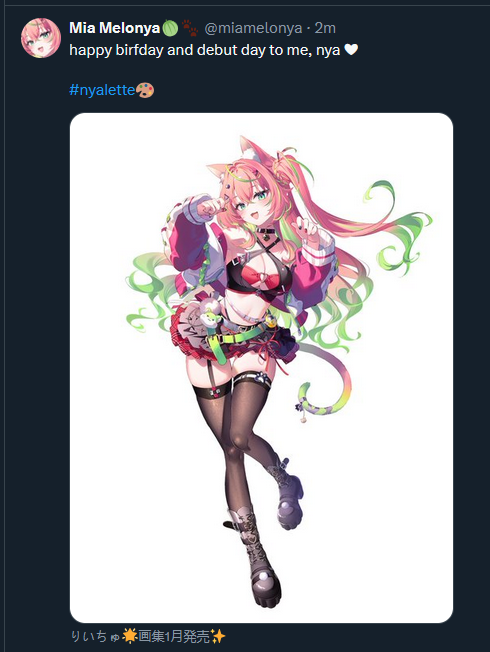This screenshot has width=490, height=652.
Task: Click the artist palette emoji after #nyalette
Action: [145, 90]
